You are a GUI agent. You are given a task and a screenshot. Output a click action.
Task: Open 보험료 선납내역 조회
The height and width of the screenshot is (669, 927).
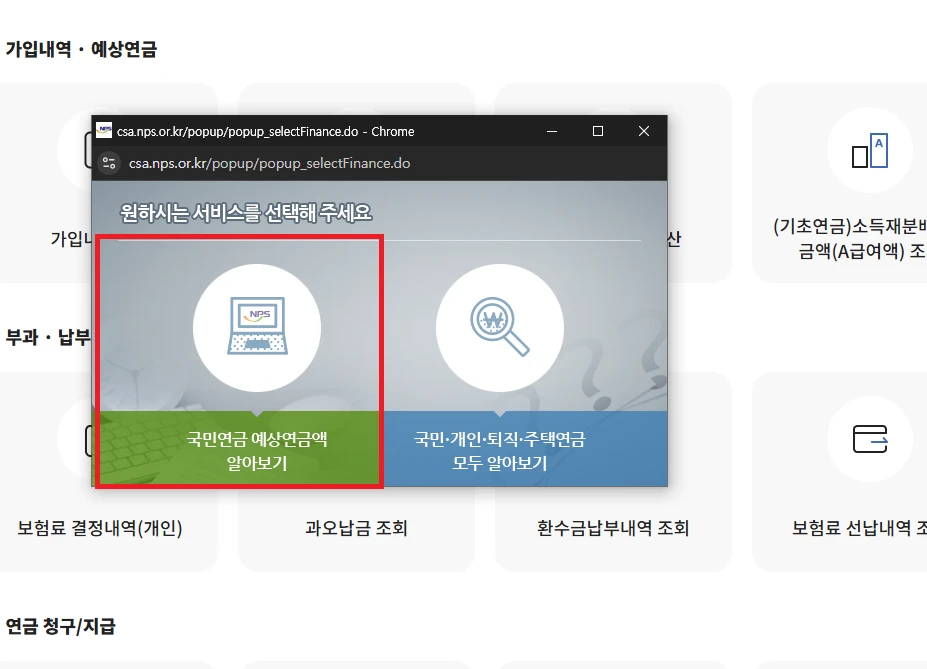point(869,527)
